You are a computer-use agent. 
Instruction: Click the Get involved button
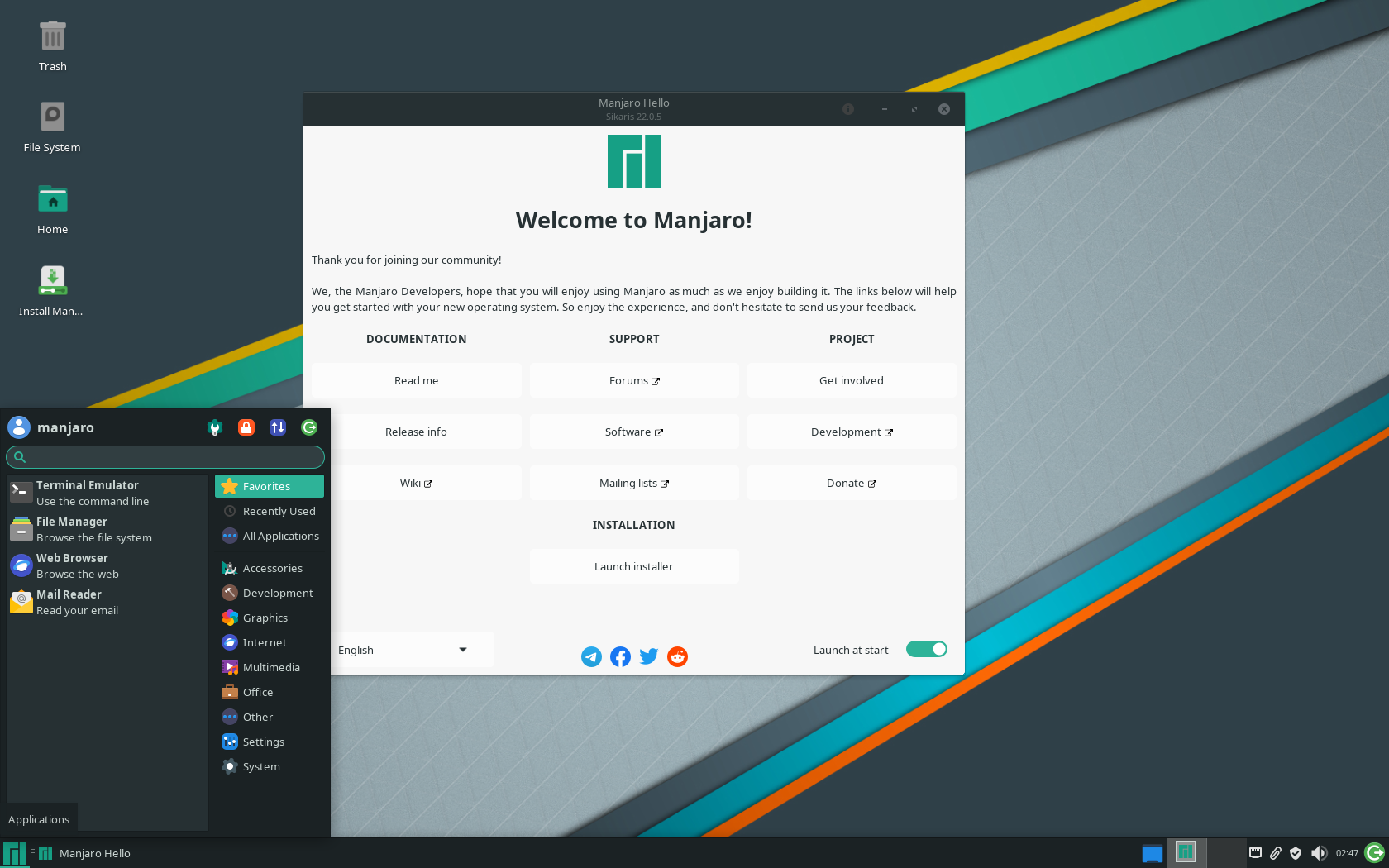[852, 380]
